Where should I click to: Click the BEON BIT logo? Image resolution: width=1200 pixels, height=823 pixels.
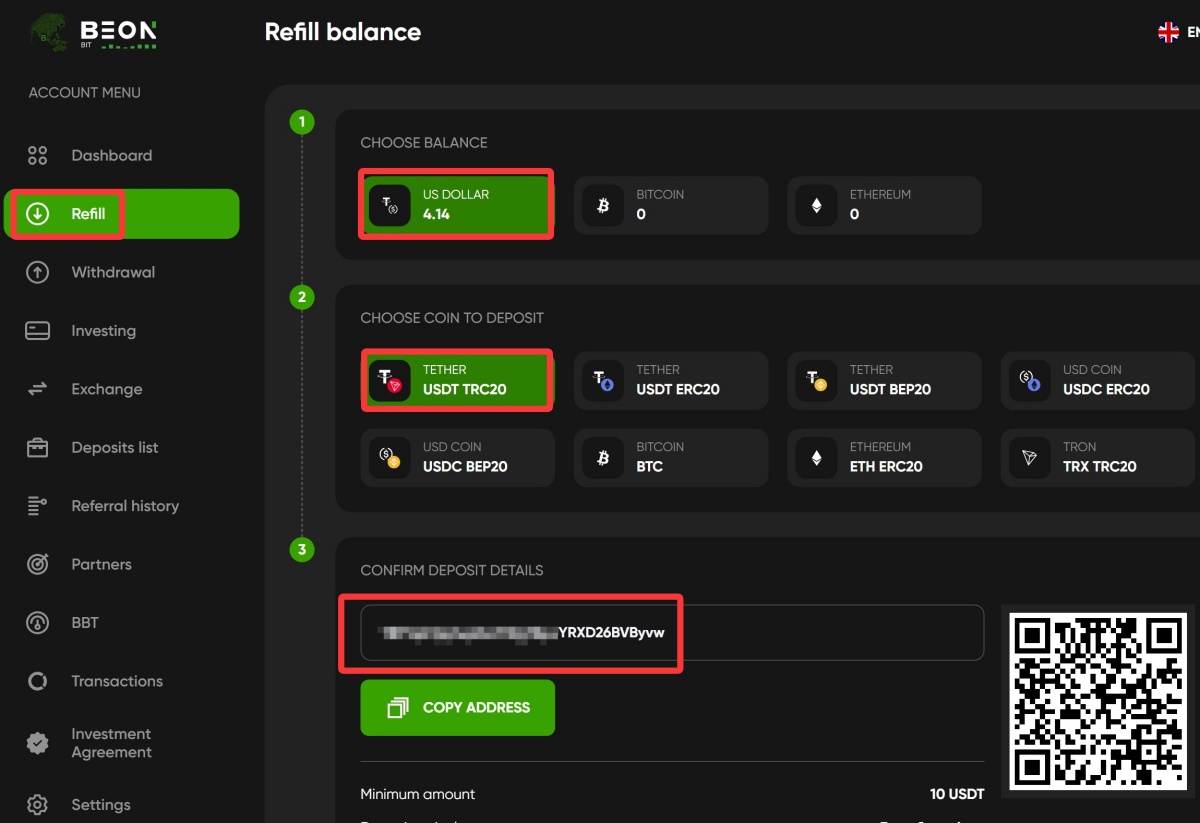pos(92,32)
